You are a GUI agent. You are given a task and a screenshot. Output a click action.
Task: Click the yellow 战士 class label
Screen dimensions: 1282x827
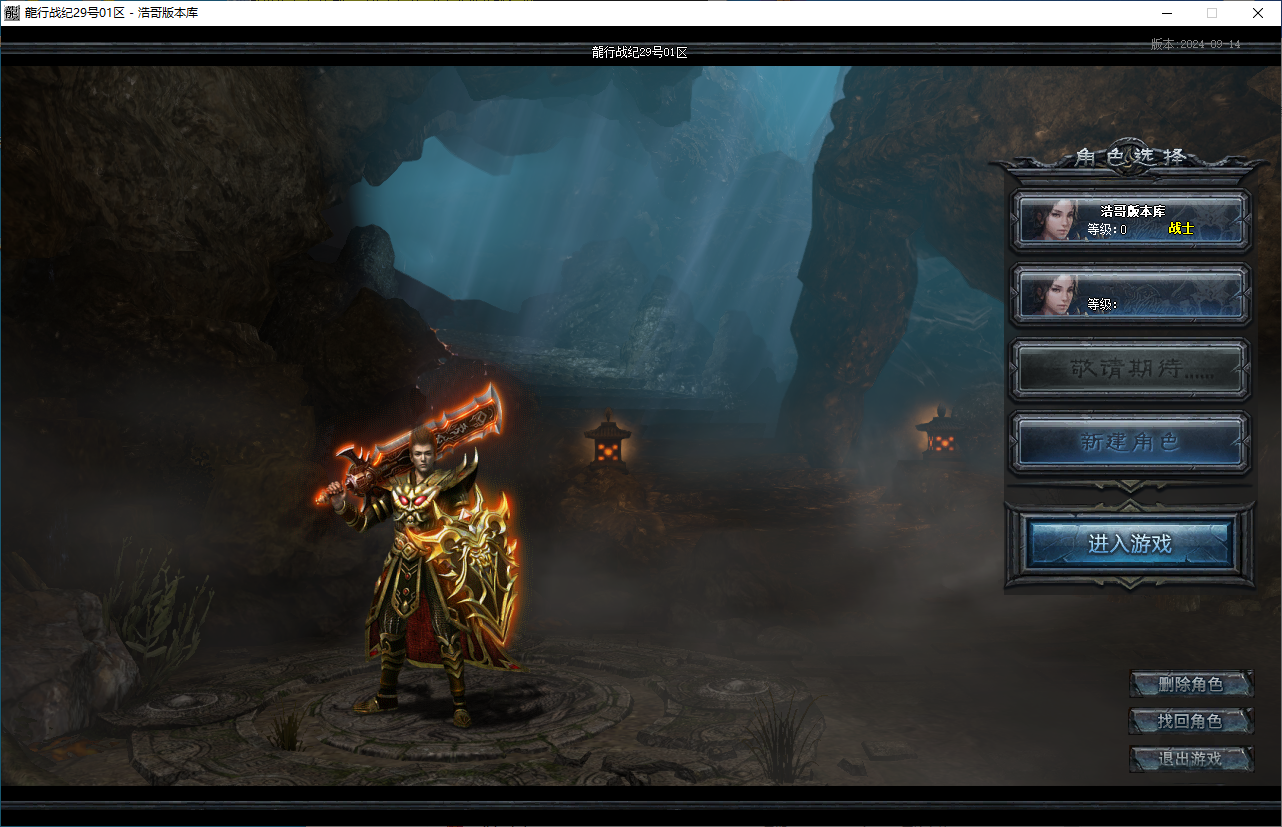pos(1181,228)
